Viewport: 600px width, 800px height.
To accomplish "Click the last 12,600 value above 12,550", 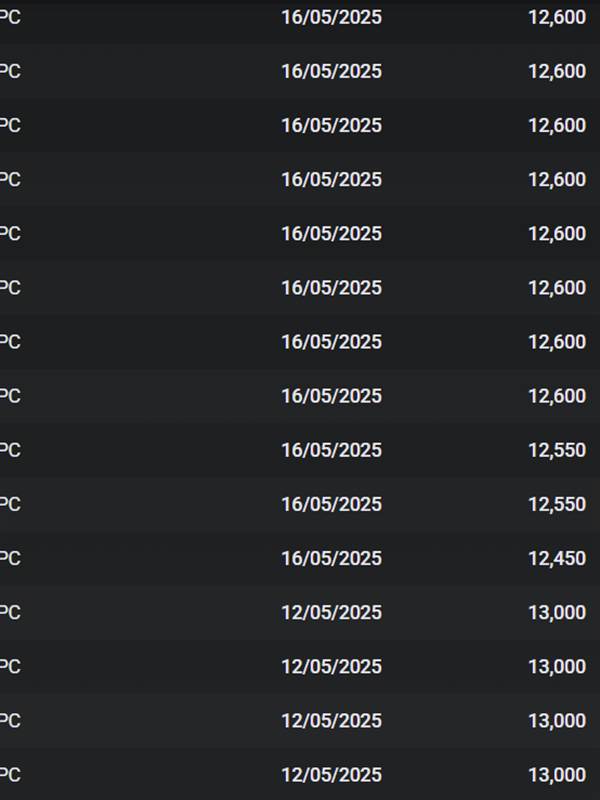I will click(x=557, y=396).
